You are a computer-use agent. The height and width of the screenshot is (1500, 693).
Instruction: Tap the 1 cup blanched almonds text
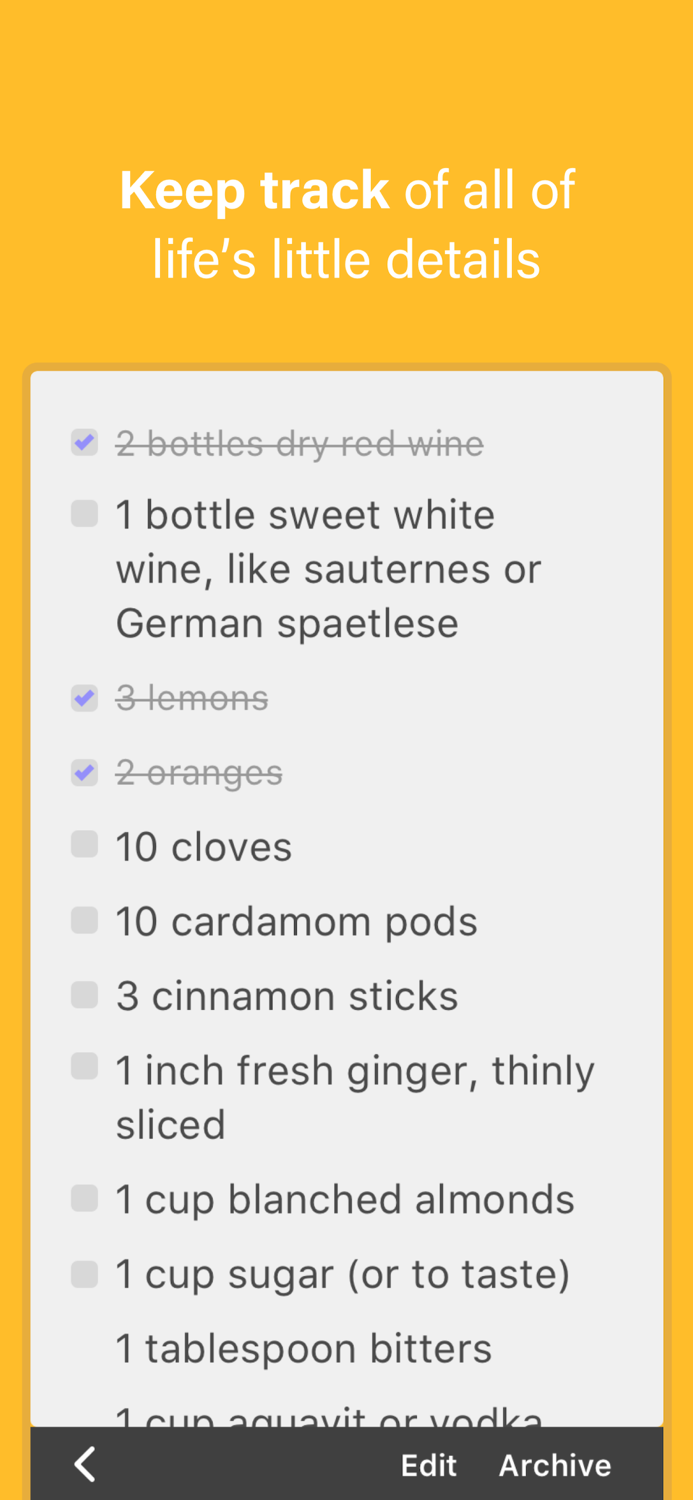point(345,1199)
